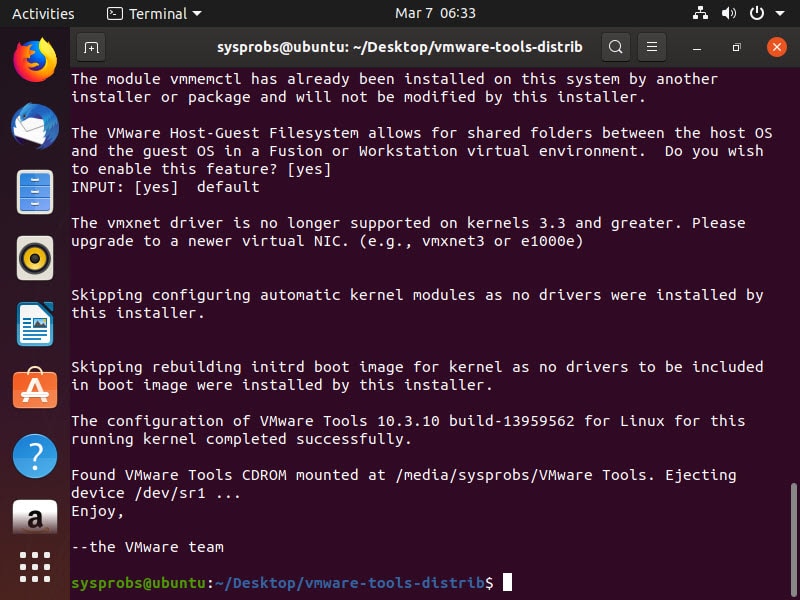Maximize the terminal window
The height and width of the screenshot is (600, 800).
(x=736, y=47)
